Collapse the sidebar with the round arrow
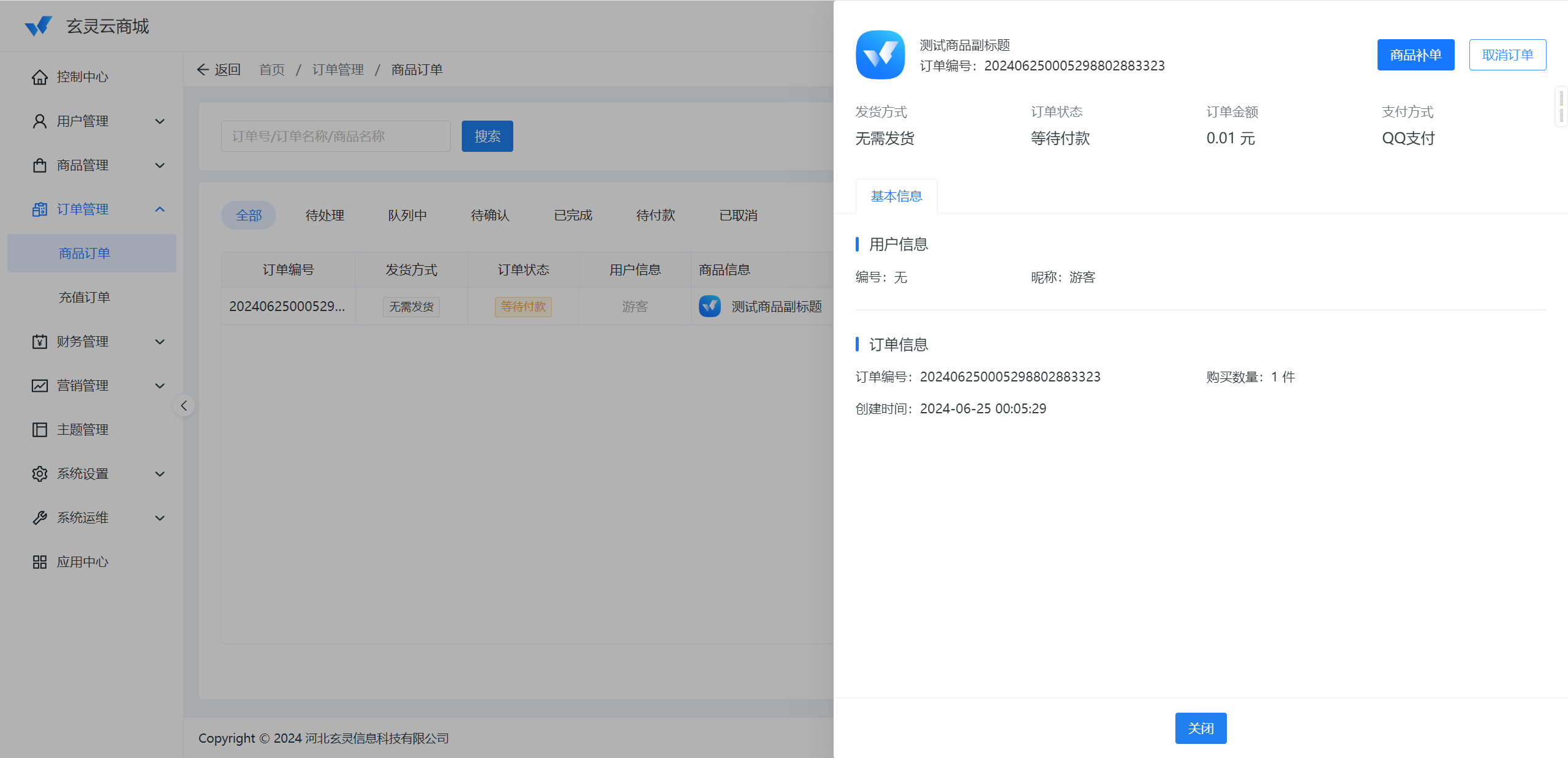The width and height of the screenshot is (1568, 758). (x=184, y=405)
